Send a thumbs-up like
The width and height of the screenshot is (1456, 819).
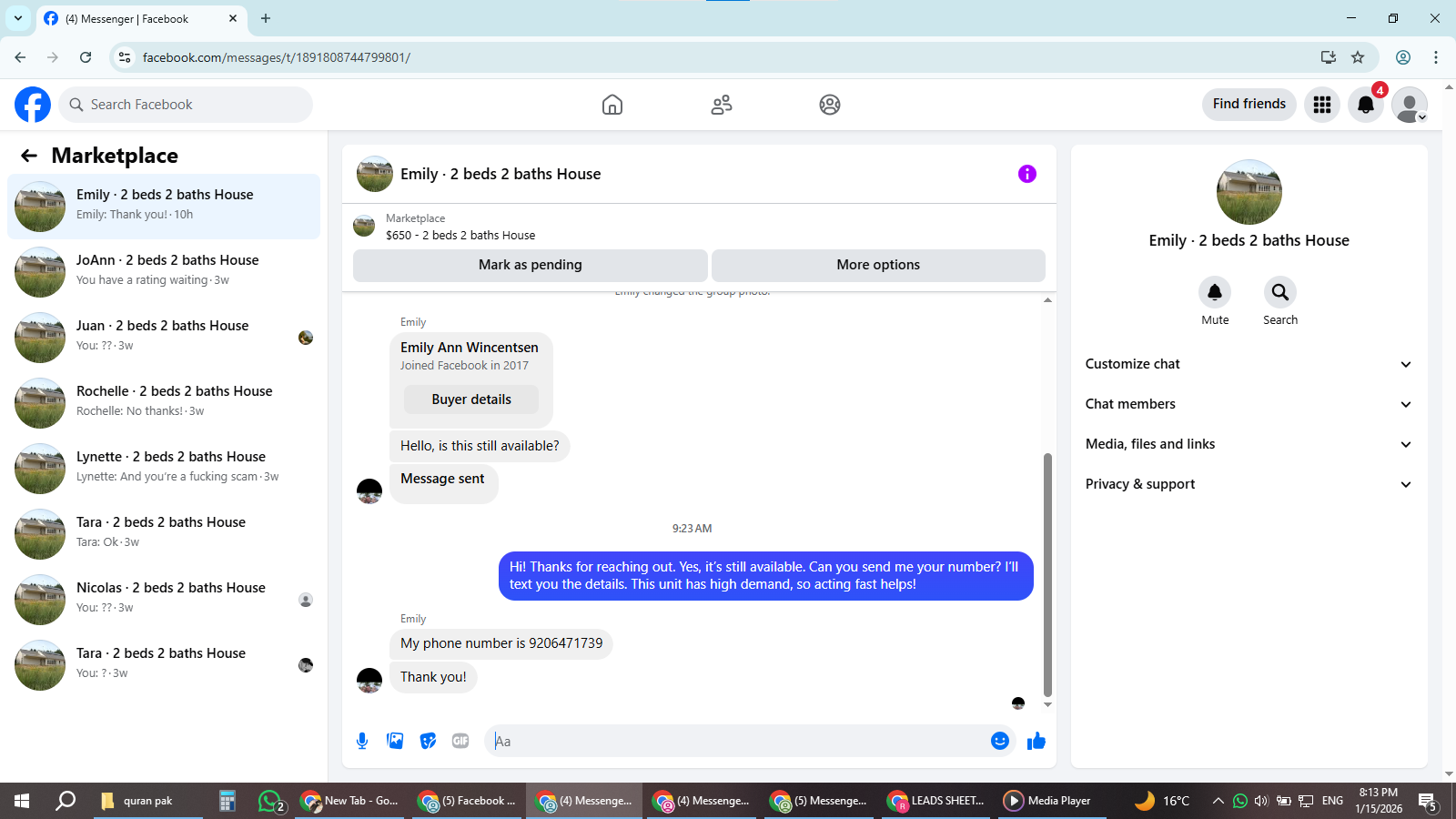click(x=1036, y=741)
